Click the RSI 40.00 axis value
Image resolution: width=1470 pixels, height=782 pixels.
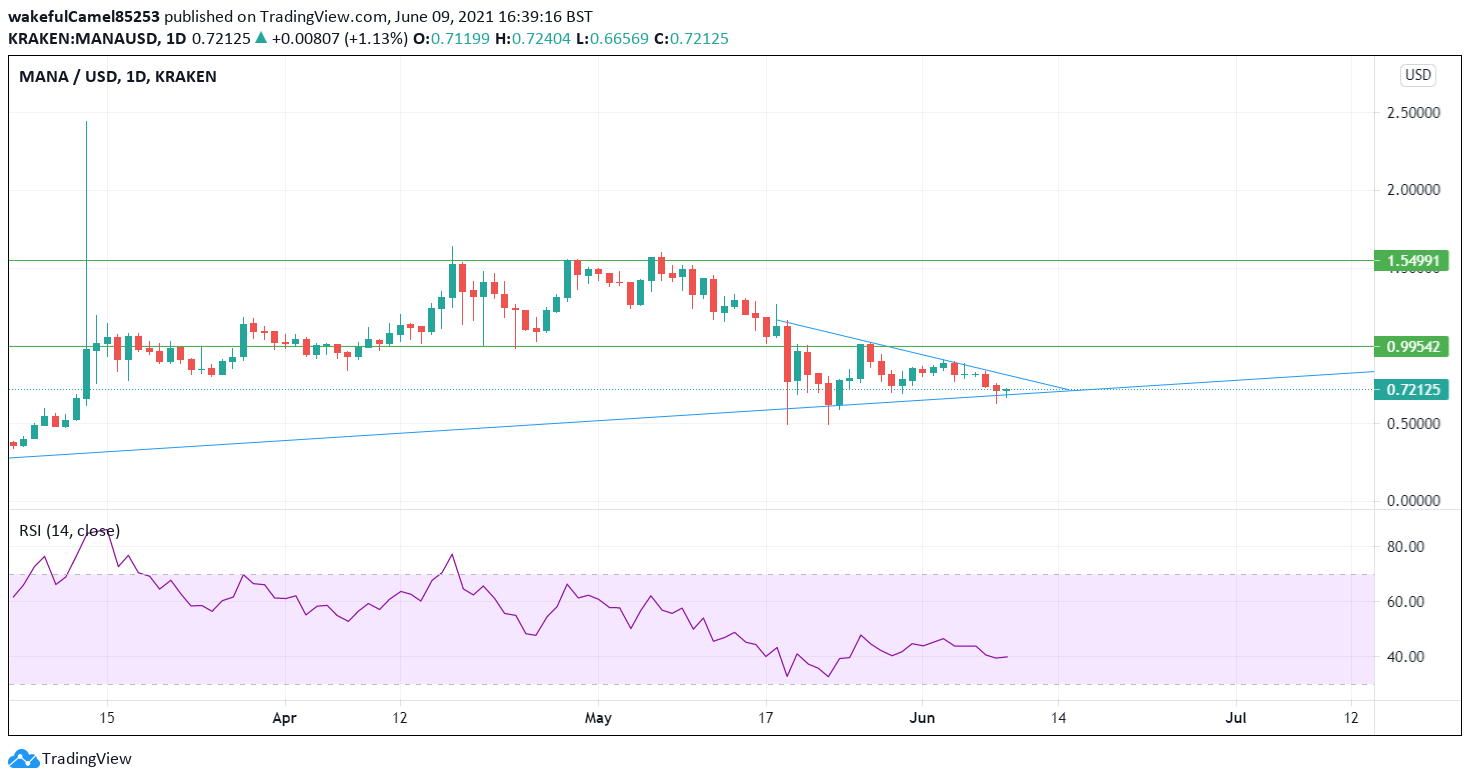click(1405, 657)
